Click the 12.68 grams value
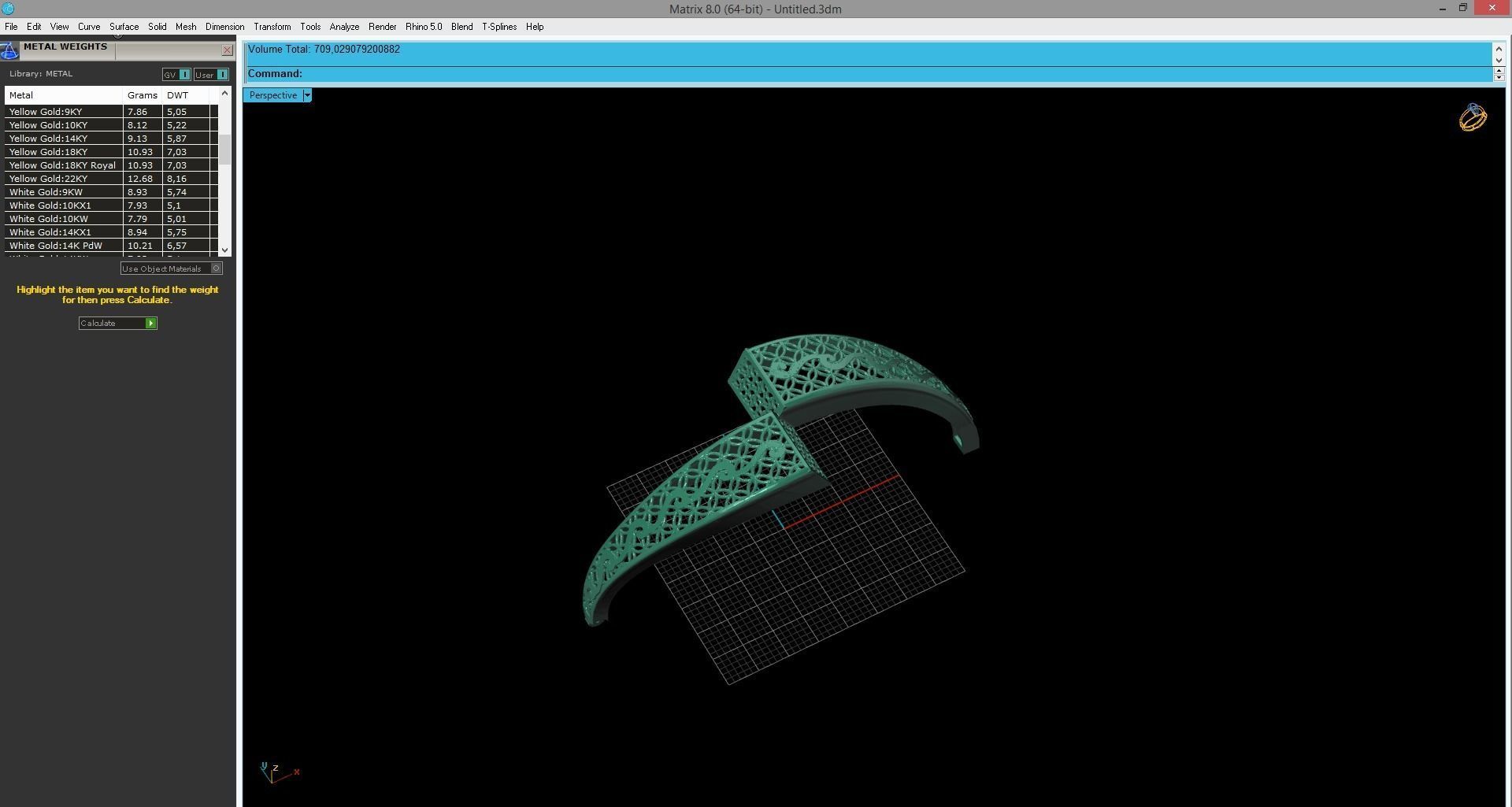Image resolution: width=1512 pixels, height=807 pixels. coord(140,179)
